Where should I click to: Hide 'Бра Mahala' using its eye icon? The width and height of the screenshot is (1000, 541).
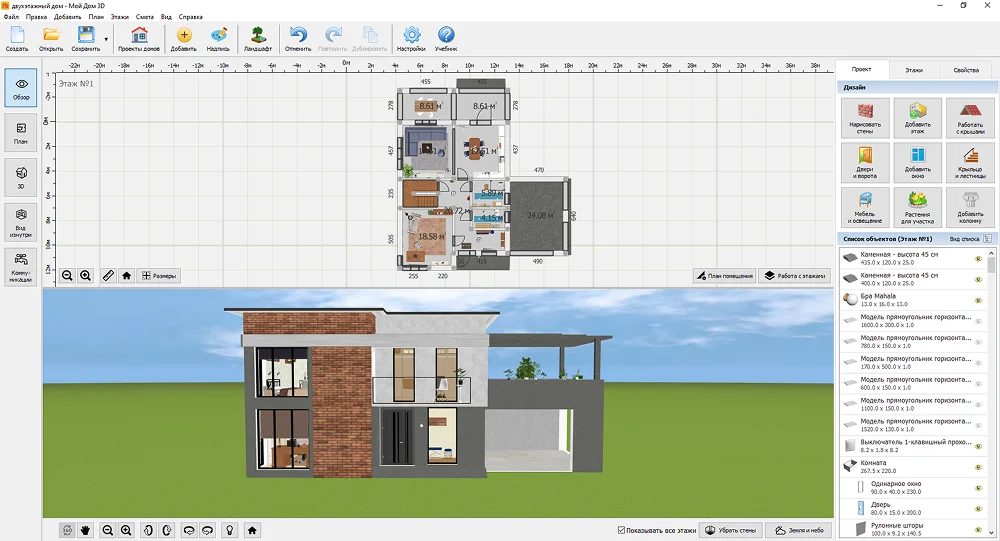[978, 298]
